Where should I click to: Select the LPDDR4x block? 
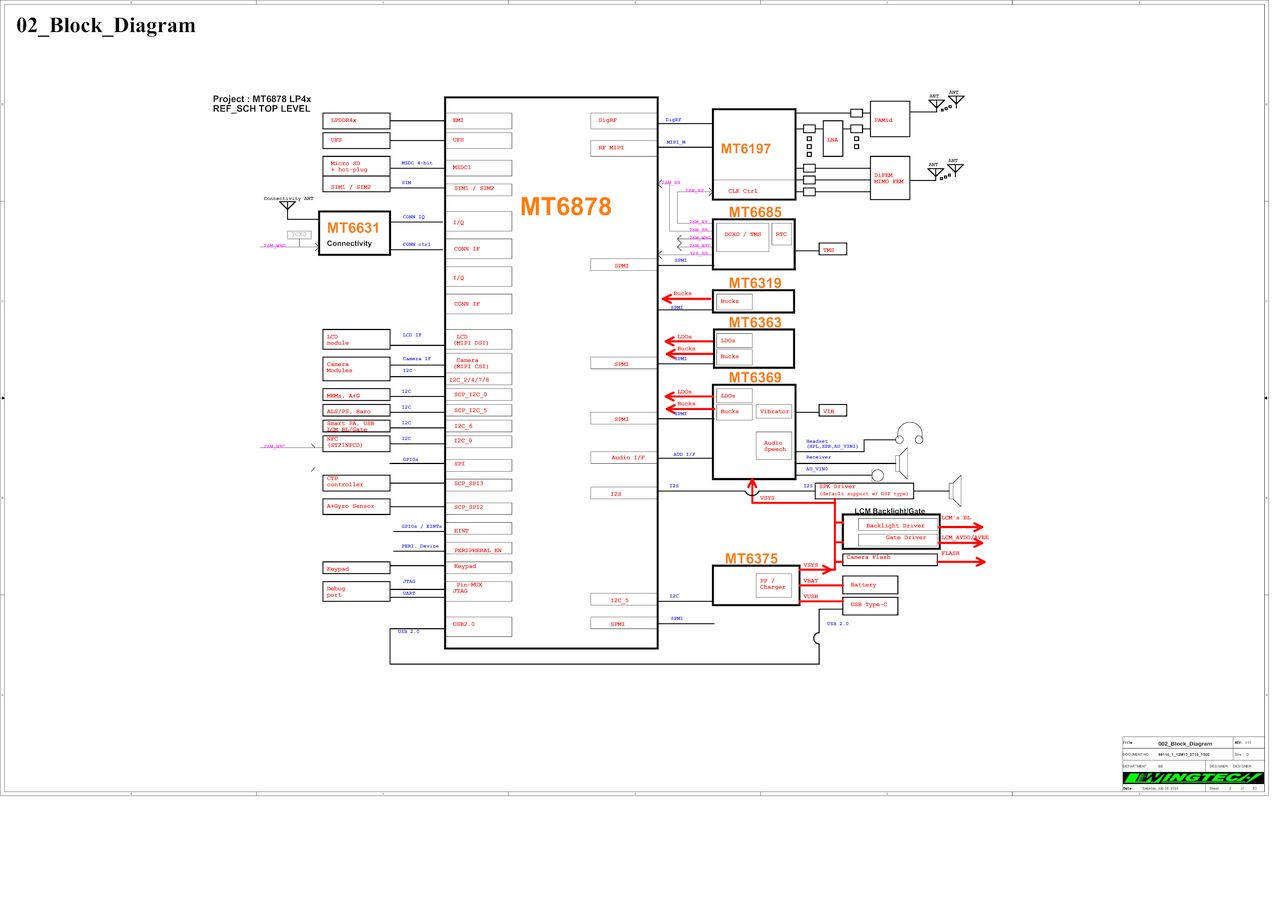click(356, 120)
